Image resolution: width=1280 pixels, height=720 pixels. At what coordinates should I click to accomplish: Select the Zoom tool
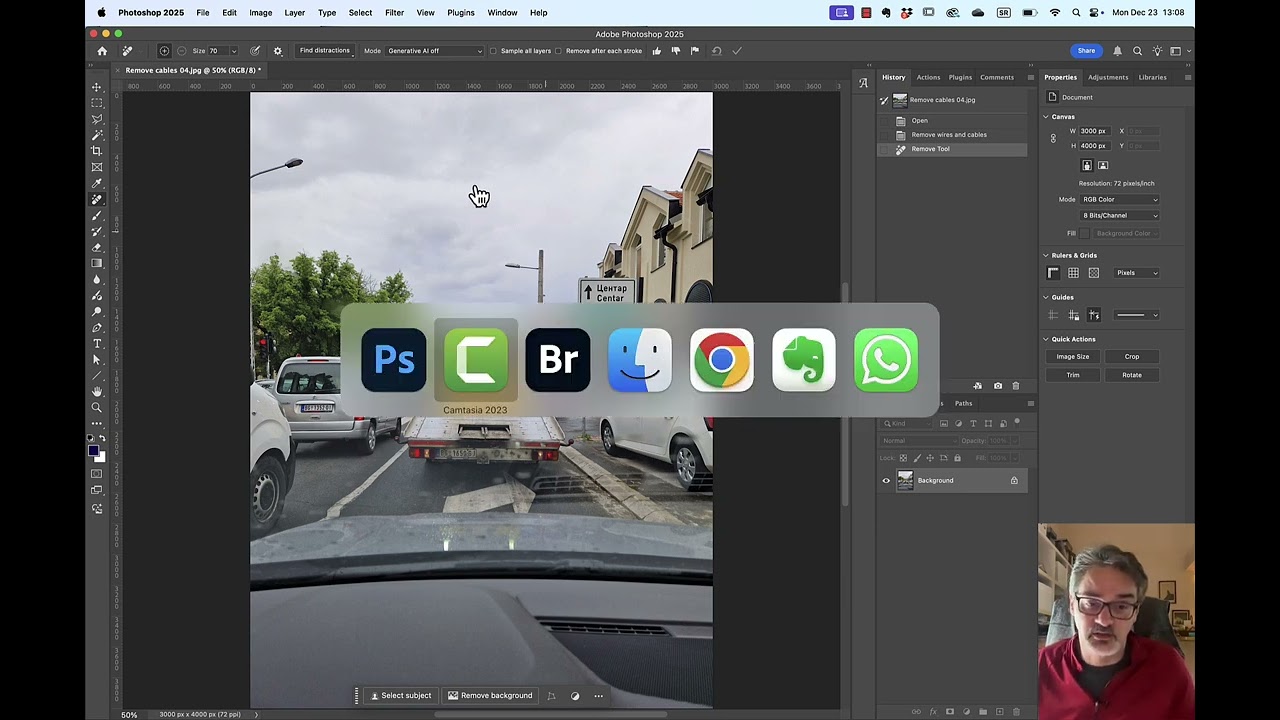(x=97, y=407)
